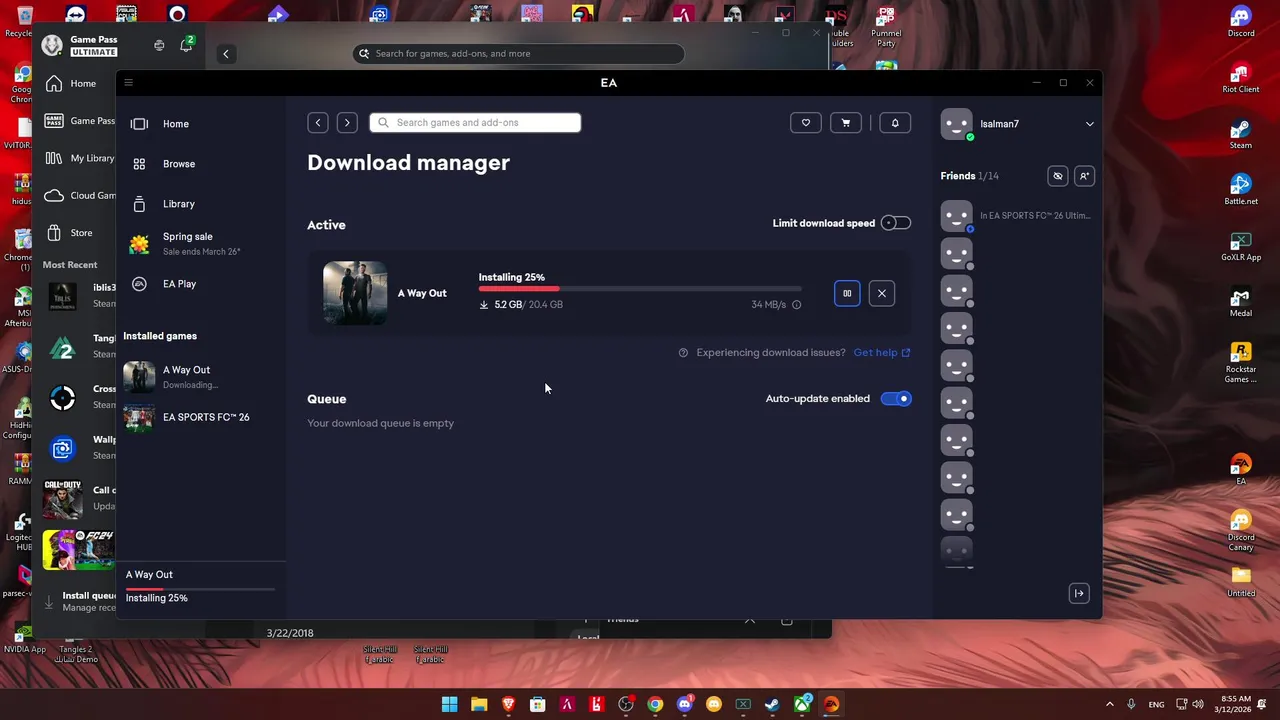Go back in Xbox app

click(x=226, y=54)
